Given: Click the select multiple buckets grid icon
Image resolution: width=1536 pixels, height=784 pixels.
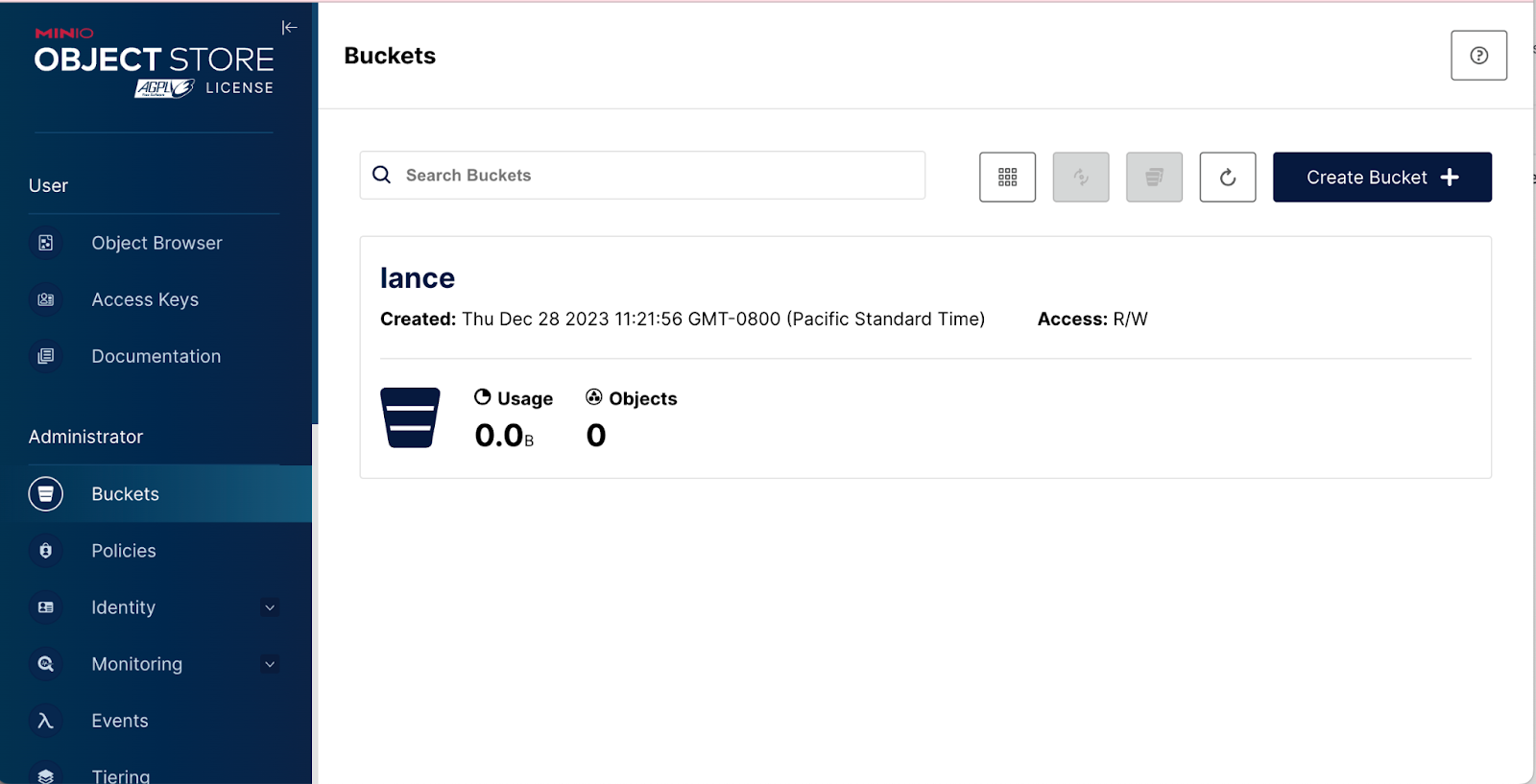Looking at the screenshot, I should coord(1007,178).
